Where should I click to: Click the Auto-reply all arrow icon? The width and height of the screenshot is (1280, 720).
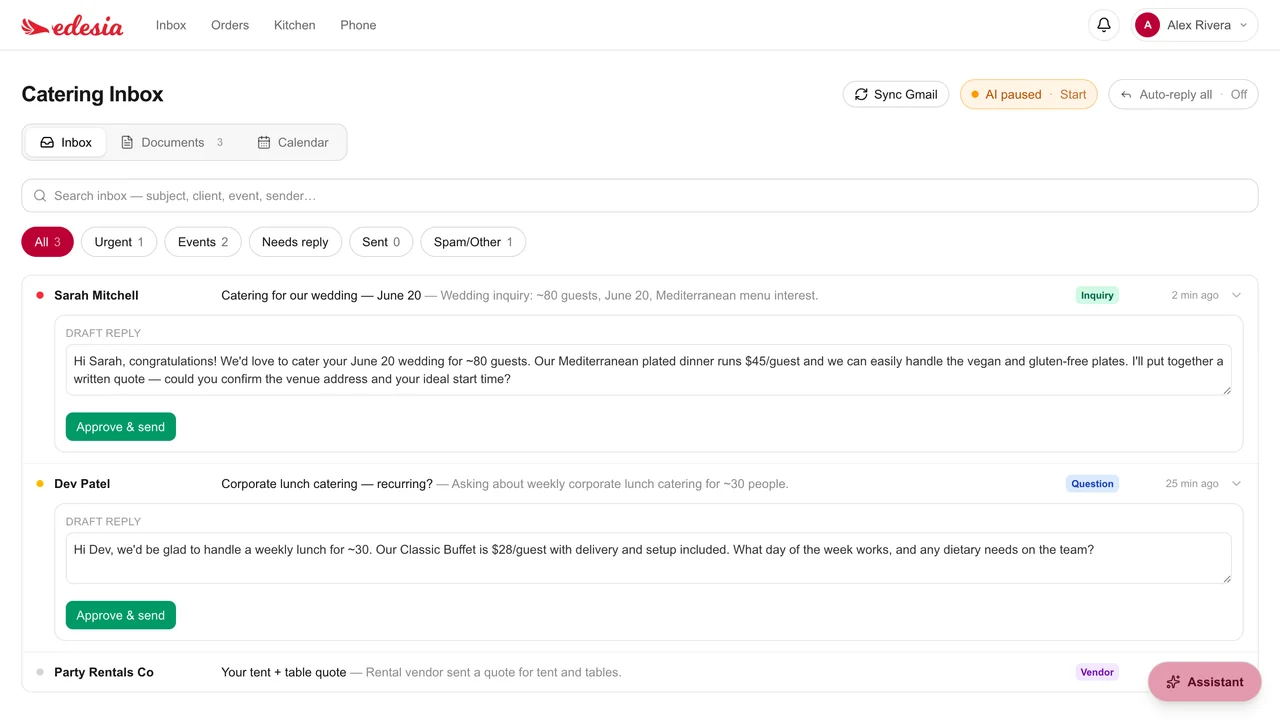tap(1126, 95)
